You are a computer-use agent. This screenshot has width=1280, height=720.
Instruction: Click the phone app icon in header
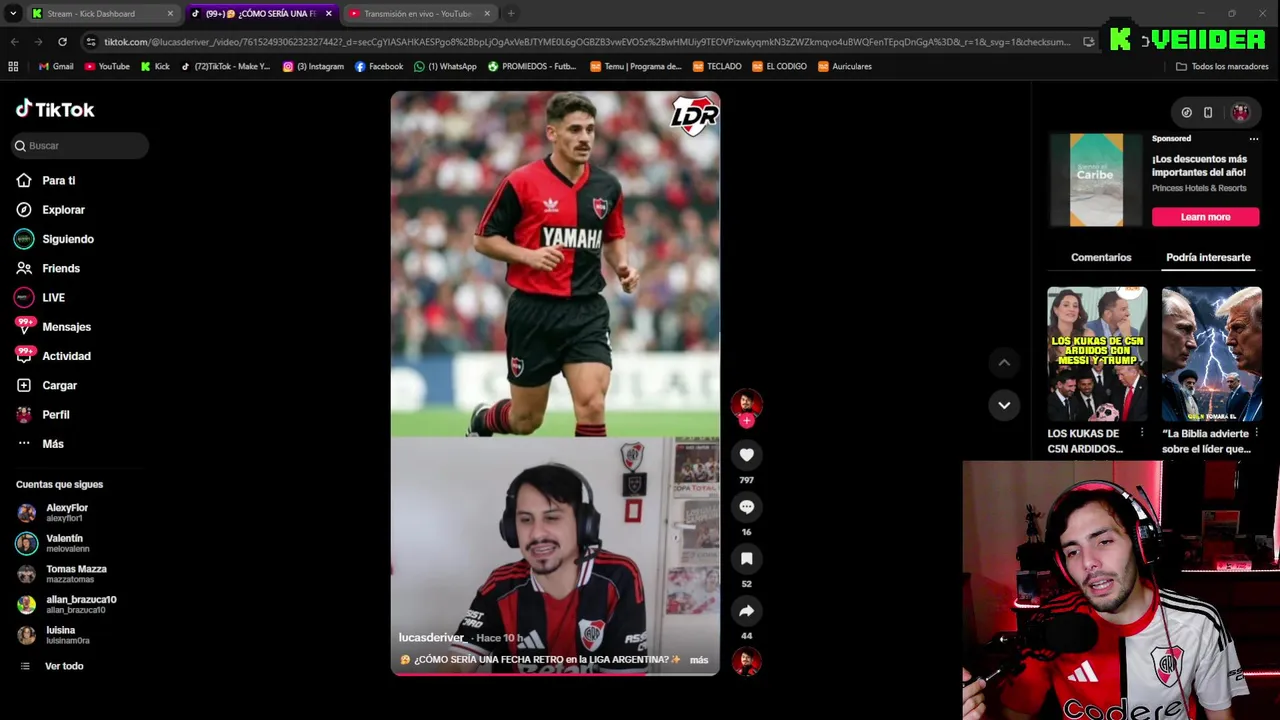click(1208, 113)
